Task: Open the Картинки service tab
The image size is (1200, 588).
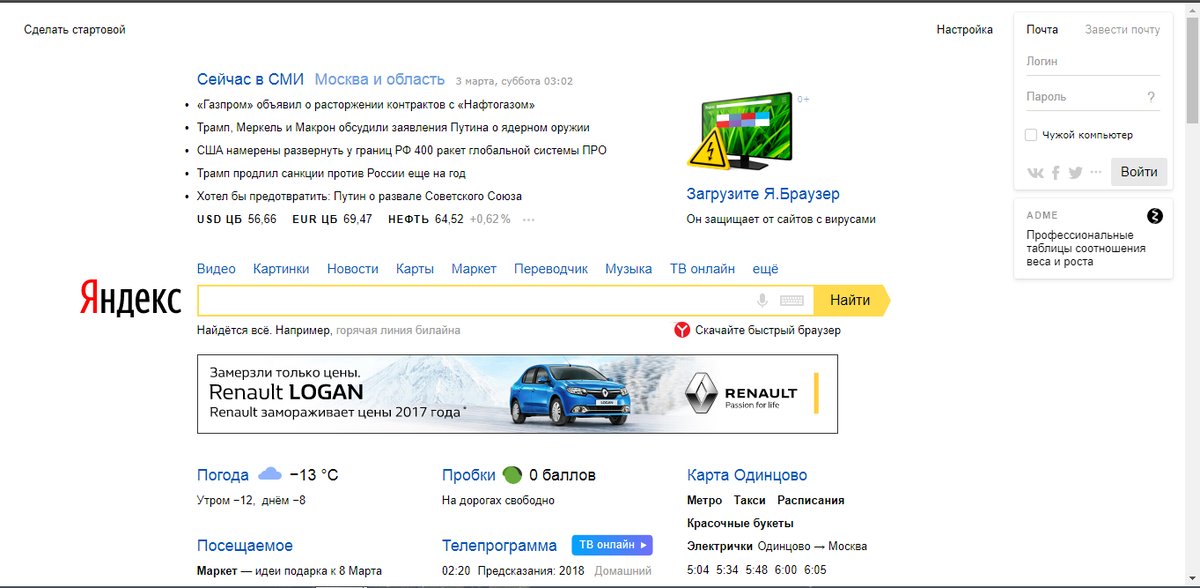Action: tap(281, 269)
